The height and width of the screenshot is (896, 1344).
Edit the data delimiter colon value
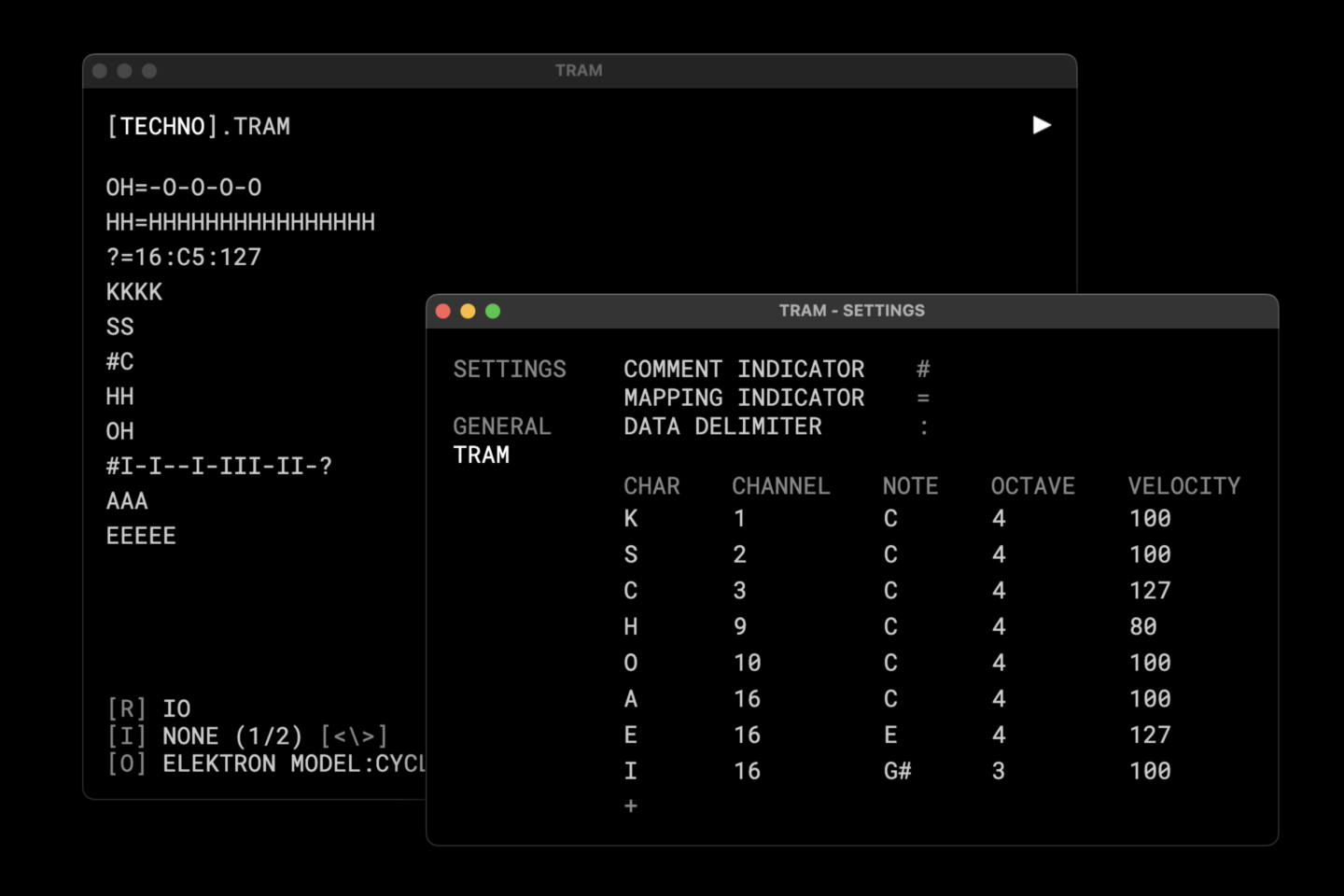(x=923, y=427)
